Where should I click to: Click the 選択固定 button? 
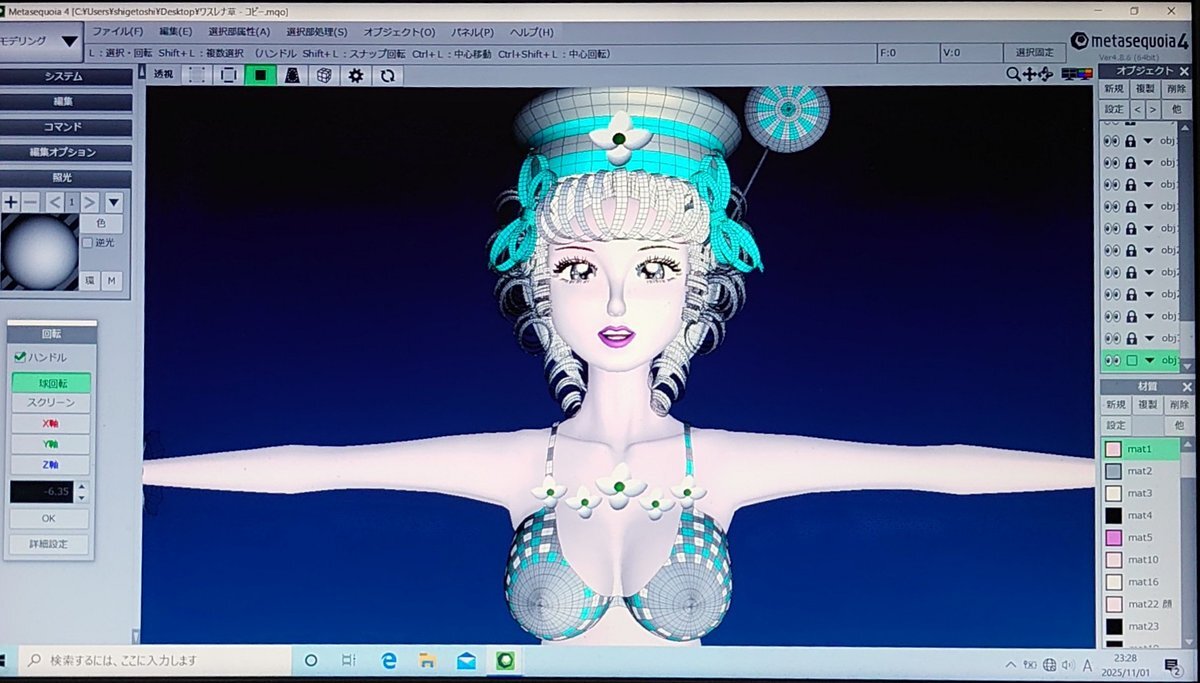click(1034, 53)
